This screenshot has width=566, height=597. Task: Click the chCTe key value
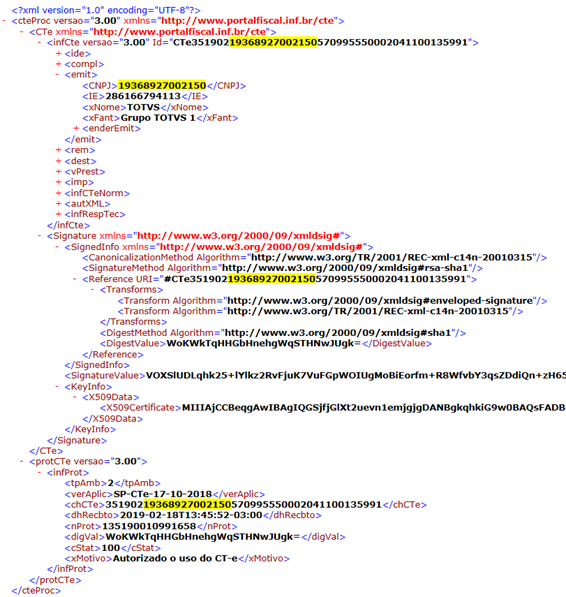click(244, 505)
